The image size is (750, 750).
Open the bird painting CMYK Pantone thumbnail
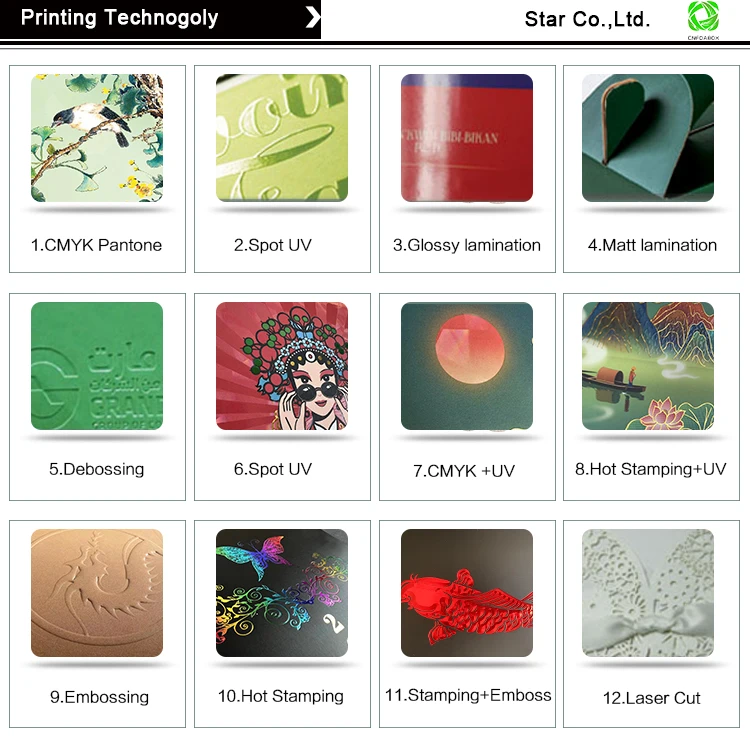coord(97,138)
